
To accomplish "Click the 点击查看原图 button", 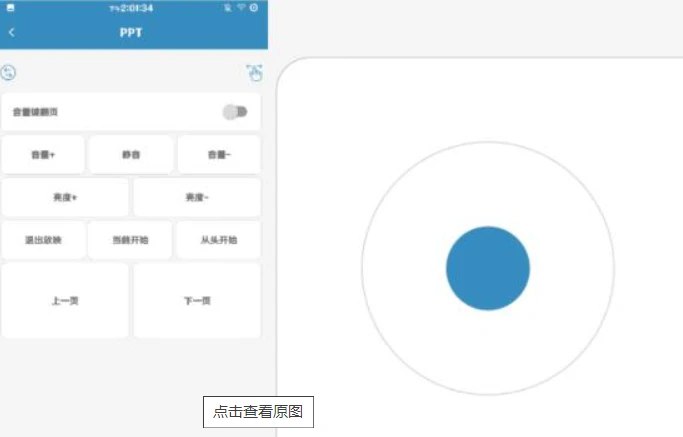I will click(x=258, y=412).
